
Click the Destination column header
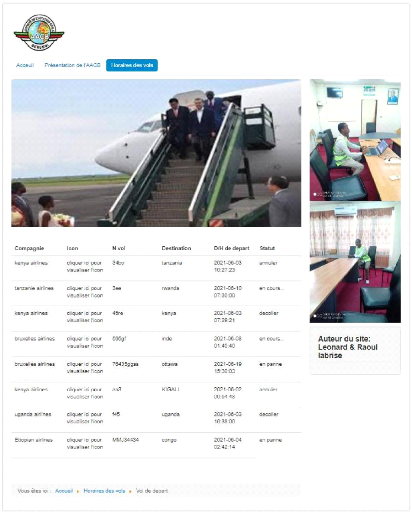pos(176,248)
